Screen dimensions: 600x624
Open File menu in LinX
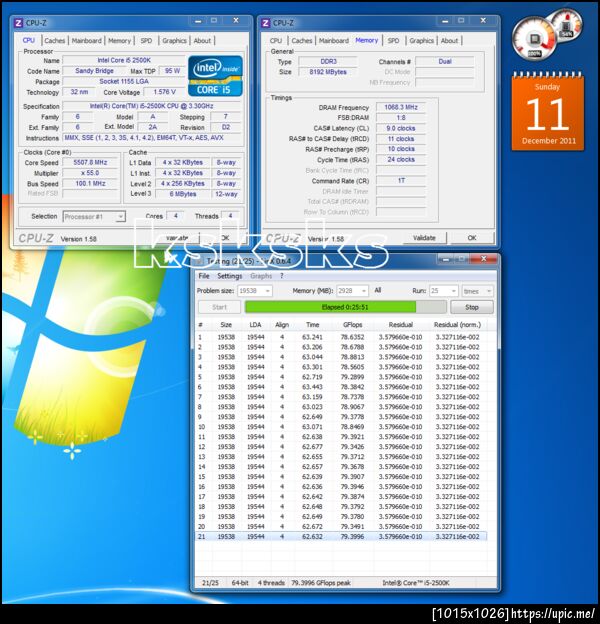point(204,276)
